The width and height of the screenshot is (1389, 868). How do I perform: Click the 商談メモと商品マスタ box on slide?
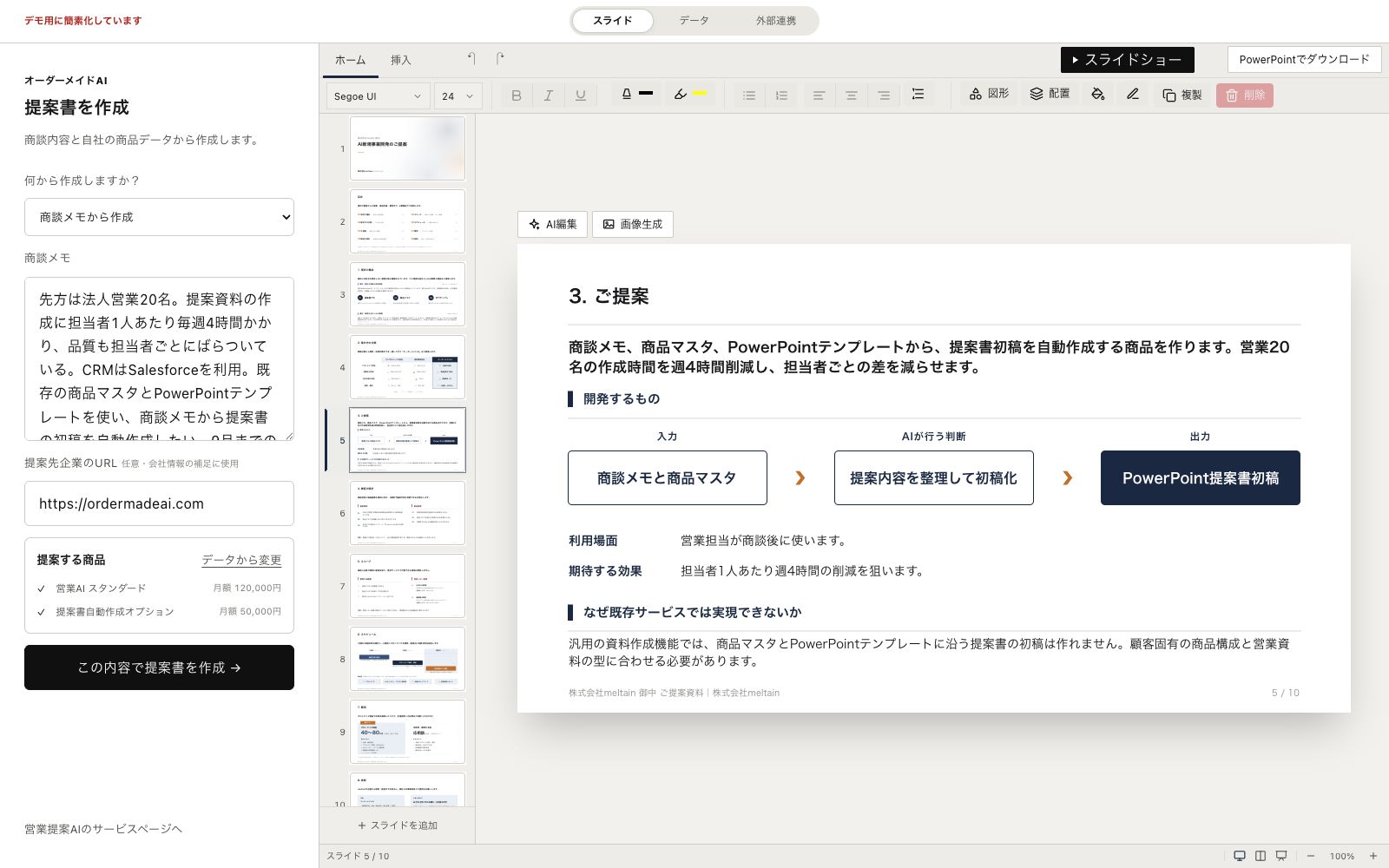668,477
